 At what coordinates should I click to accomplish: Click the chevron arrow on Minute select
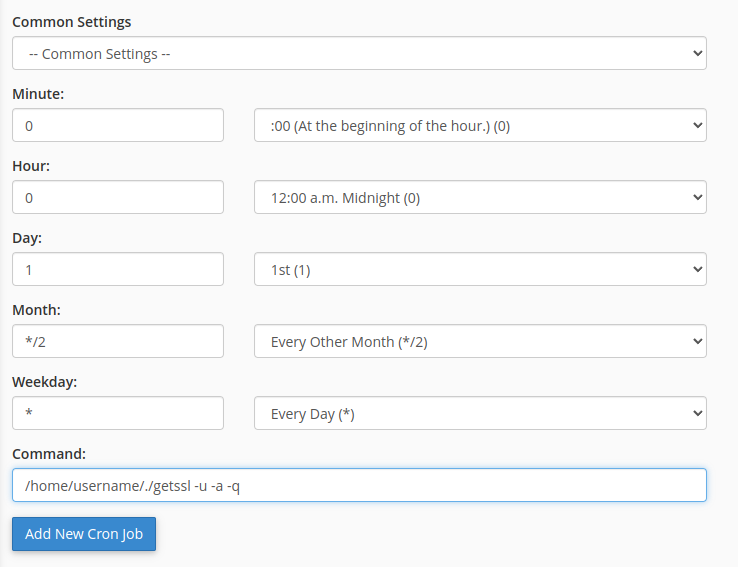click(698, 125)
